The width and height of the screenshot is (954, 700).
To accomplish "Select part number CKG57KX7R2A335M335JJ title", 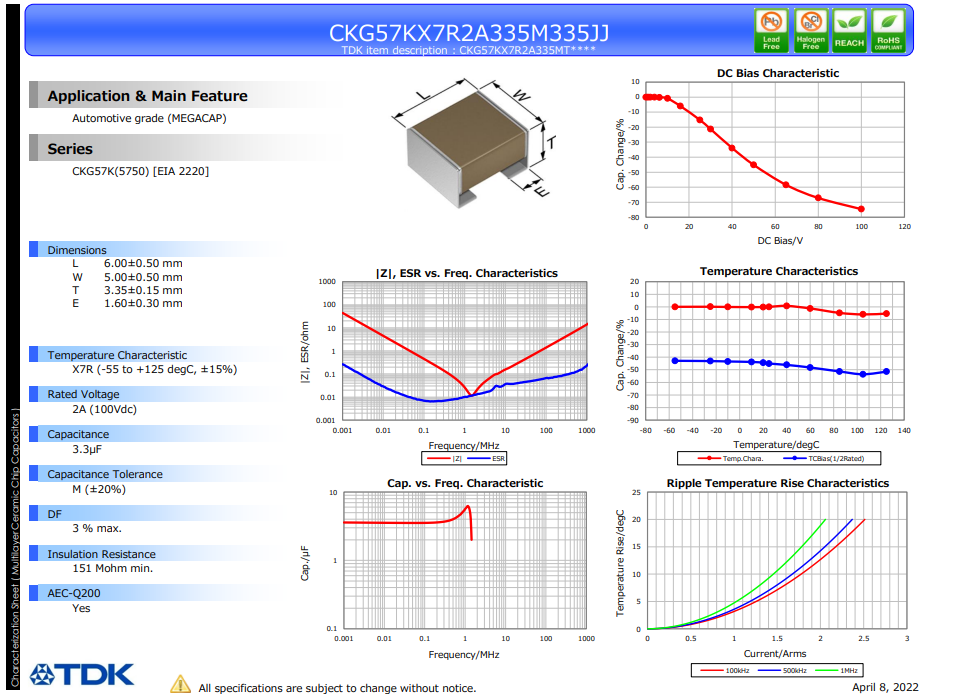I will (x=468, y=33).
